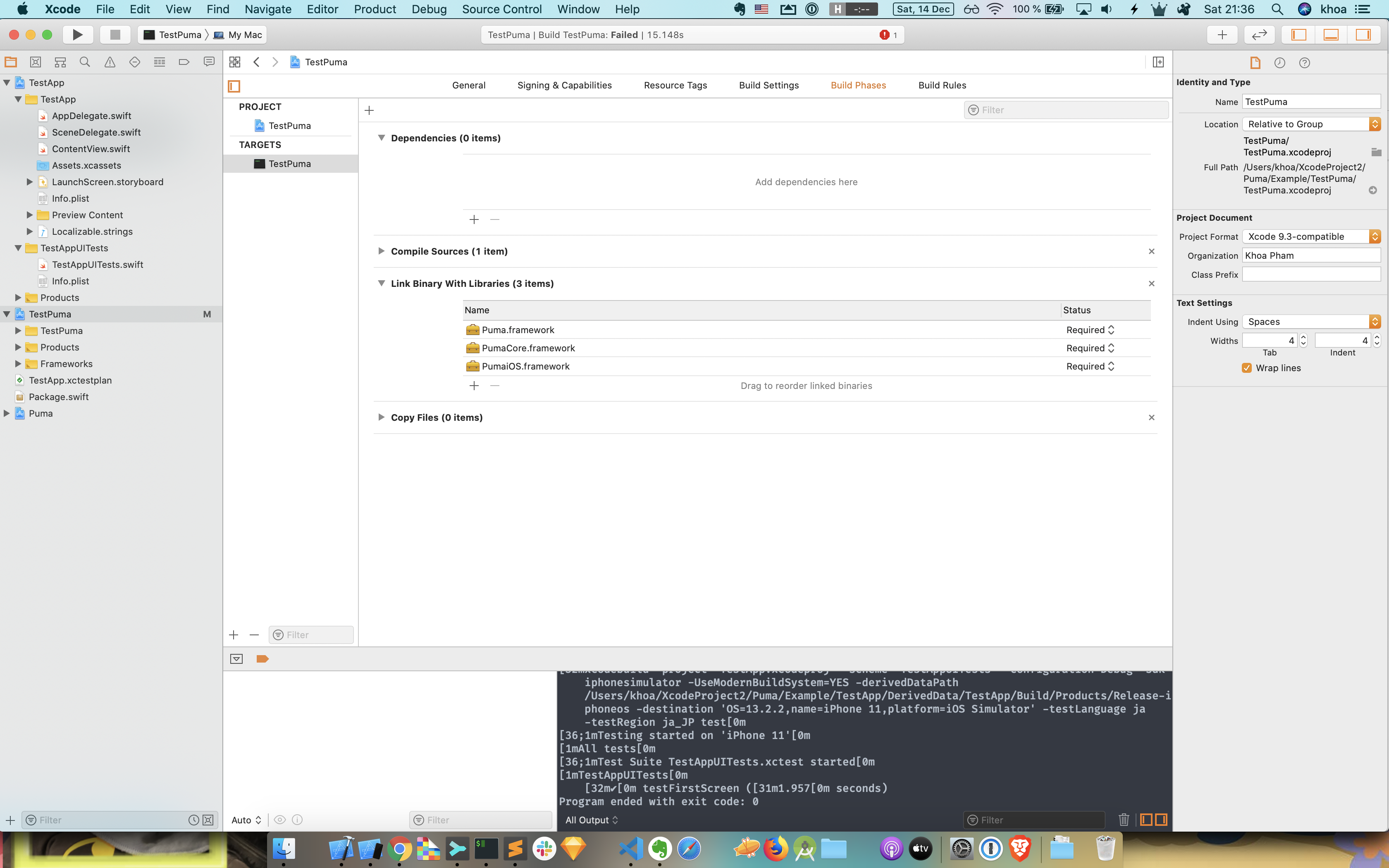
Task: Select the Build Settings tab
Action: tap(769, 84)
